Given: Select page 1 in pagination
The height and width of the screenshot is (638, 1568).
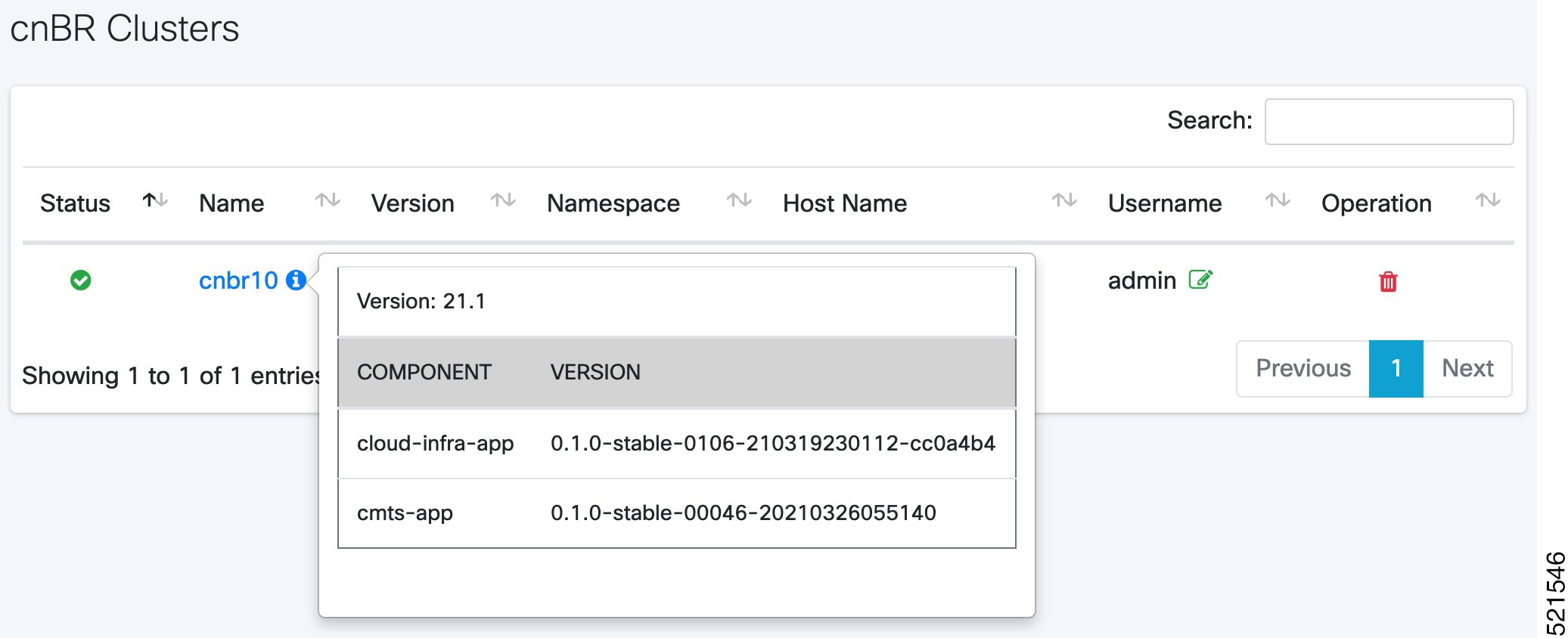Looking at the screenshot, I should [1396, 368].
